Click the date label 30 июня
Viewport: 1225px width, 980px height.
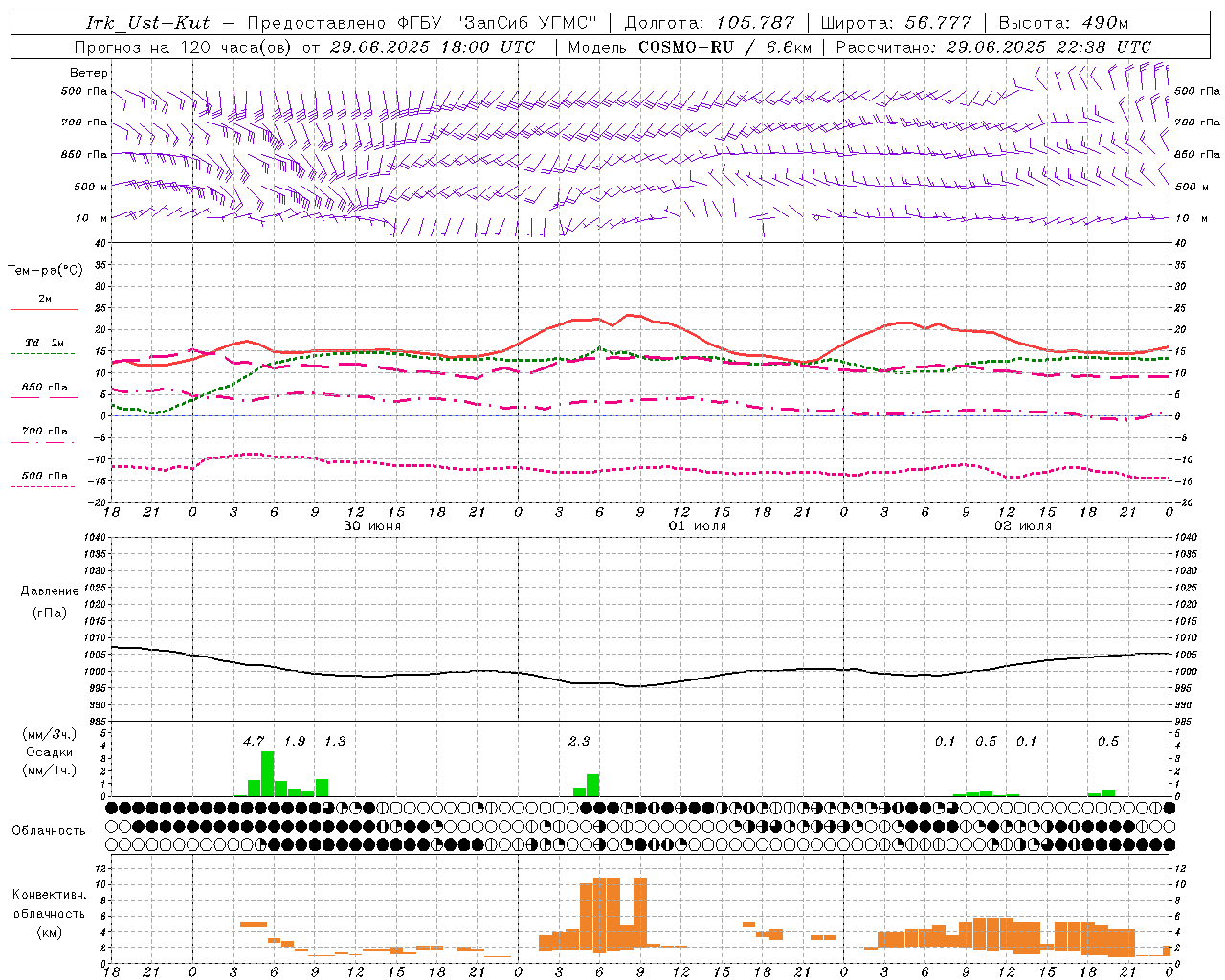(x=372, y=526)
